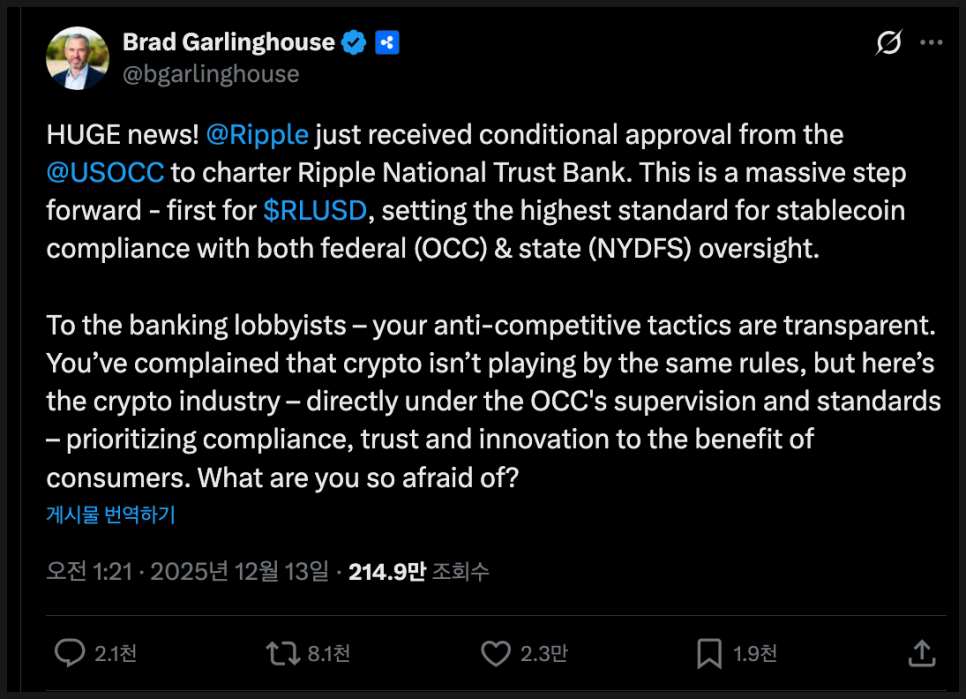Open Brad Garlinghouse's profile picture
The width and height of the screenshot is (966, 699).
click(x=78, y=57)
